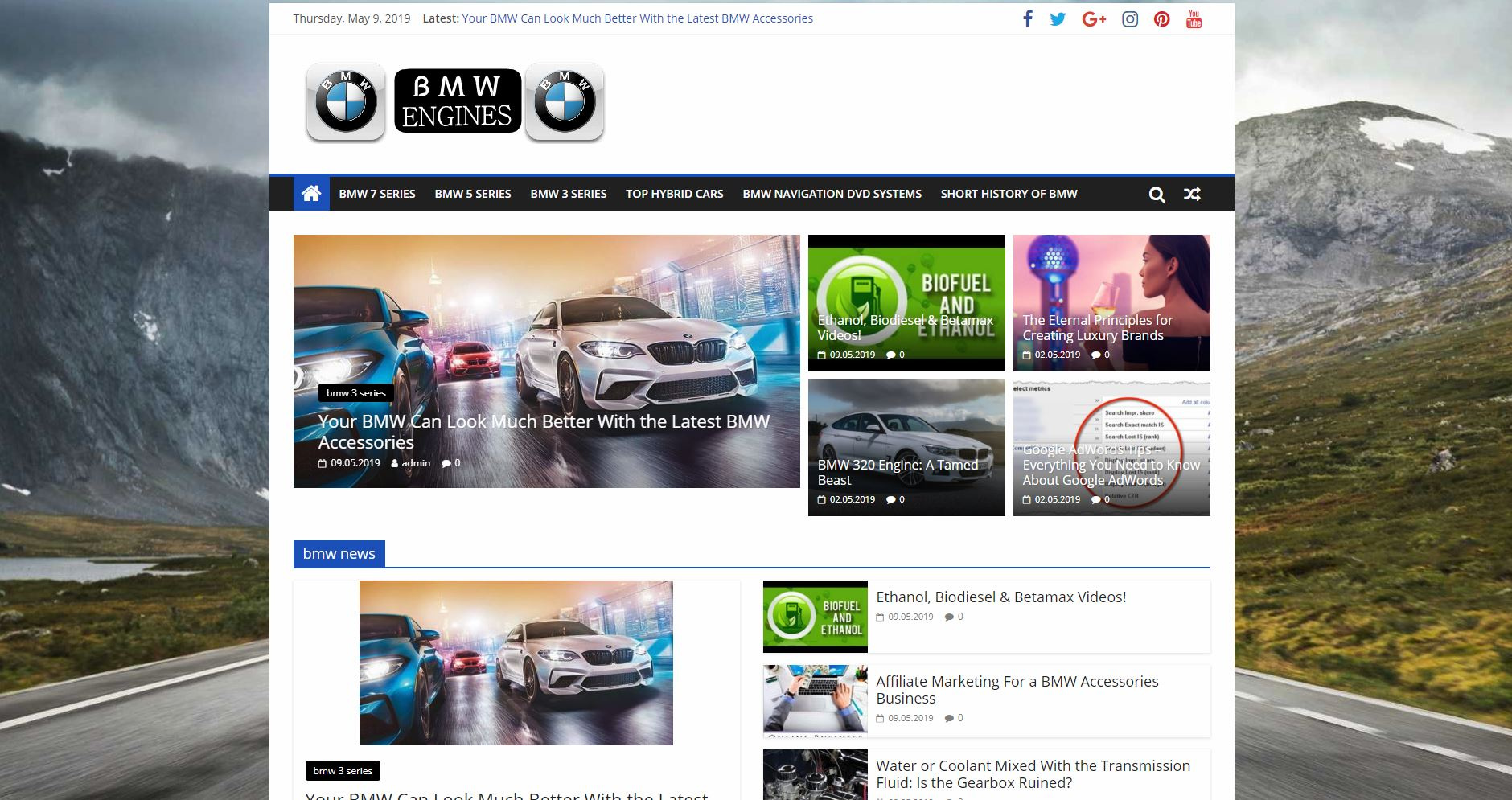Click comment bubble on Ethanol slider tile
This screenshot has height=800, width=1512.
click(x=890, y=355)
